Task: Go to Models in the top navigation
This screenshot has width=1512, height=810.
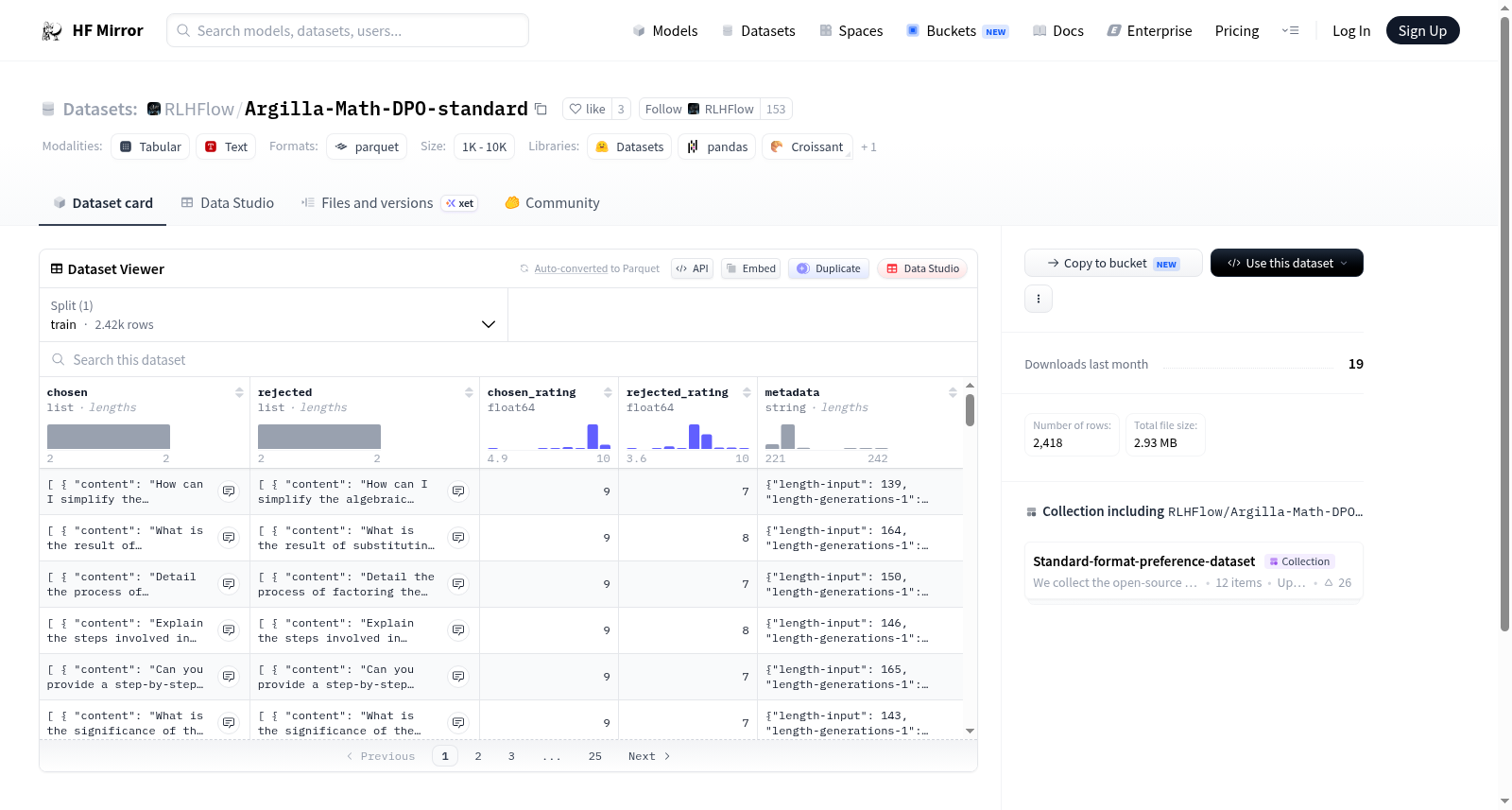Action: [665, 30]
